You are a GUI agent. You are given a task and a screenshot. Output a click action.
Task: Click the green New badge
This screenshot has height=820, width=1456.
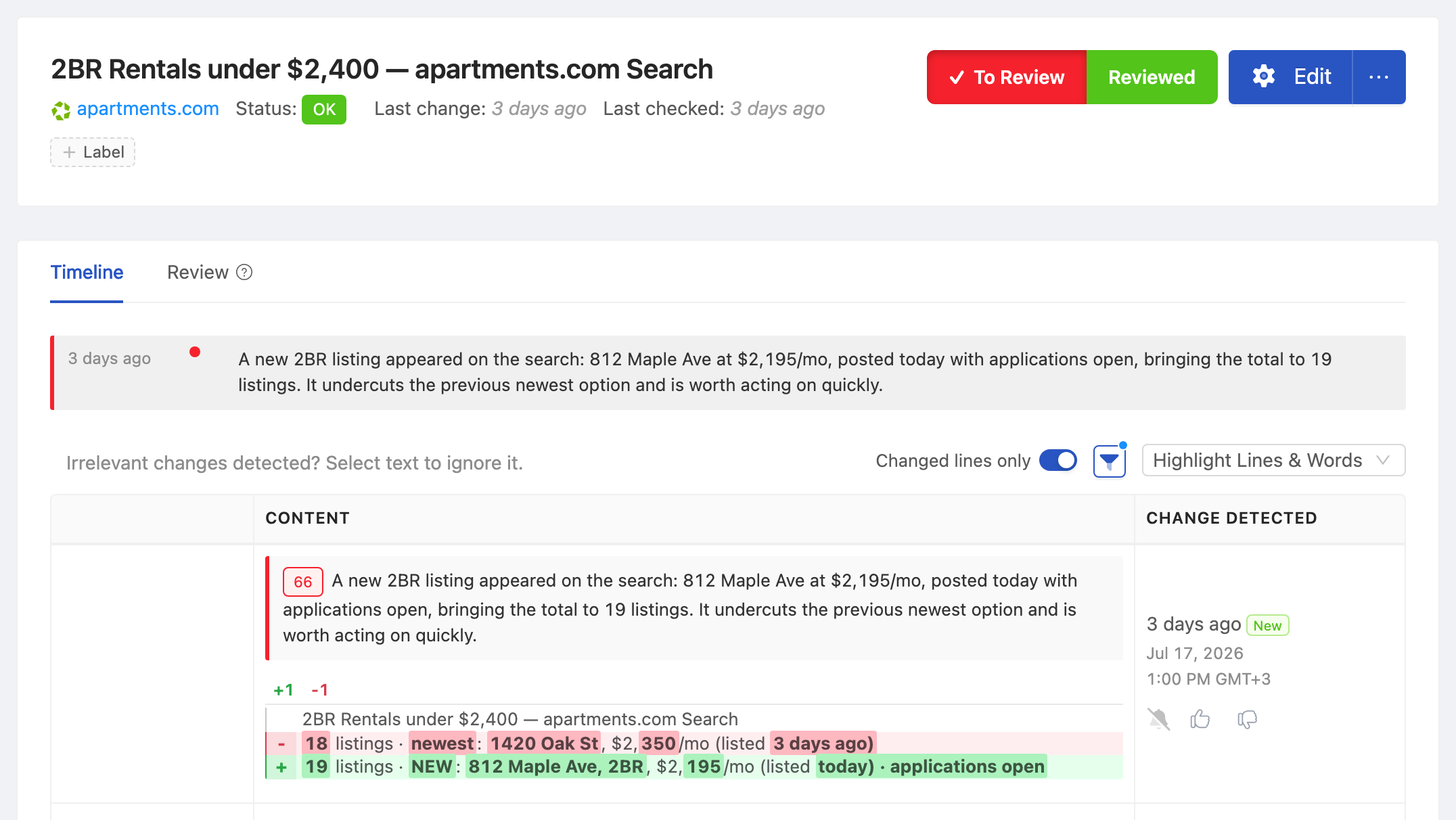click(1267, 625)
